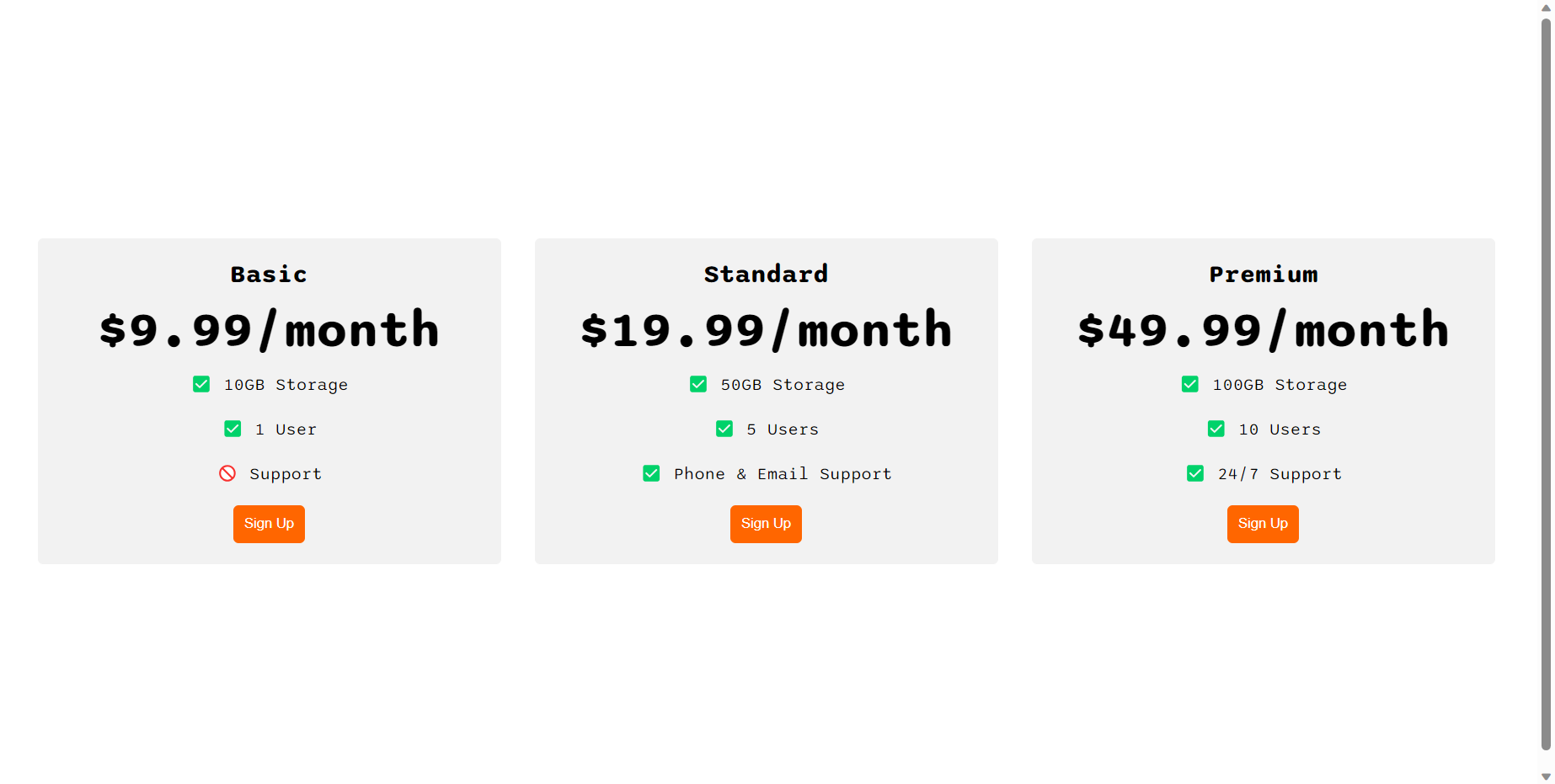This screenshot has height=784, width=1555.
Task: Click the scrollbar up arrow
Action: (1546, 7)
